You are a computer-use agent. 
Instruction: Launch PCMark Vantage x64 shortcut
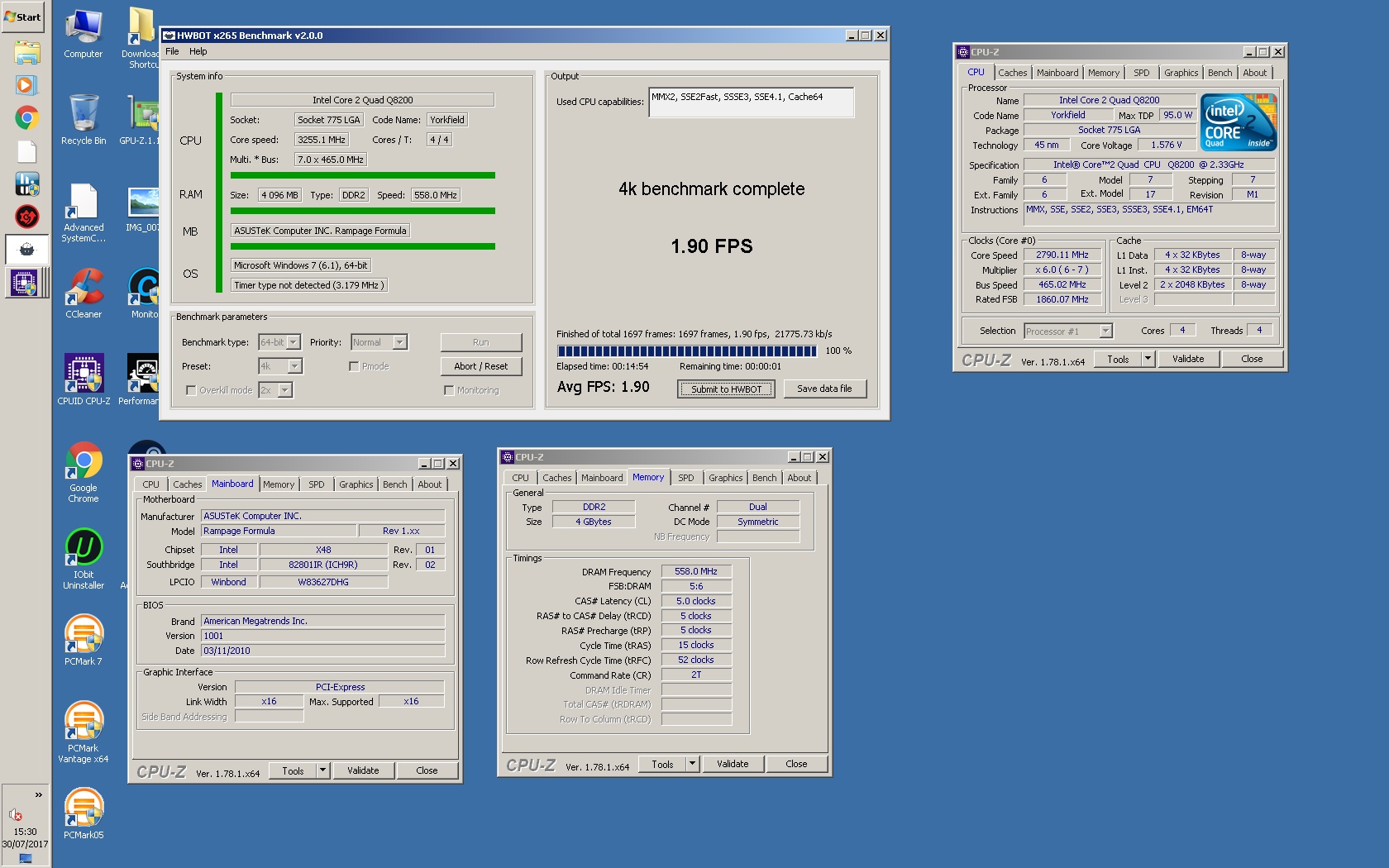coord(84,732)
